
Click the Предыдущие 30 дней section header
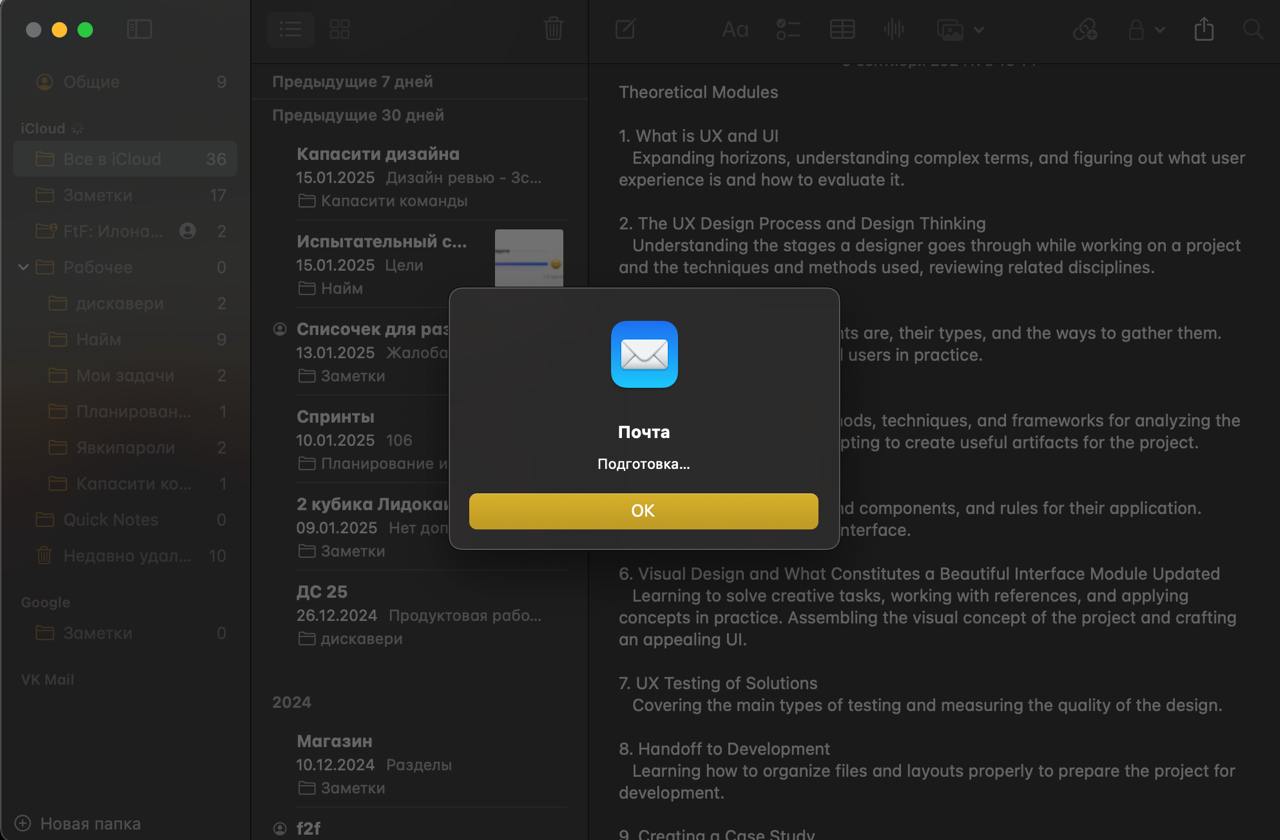tap(358, 115)
